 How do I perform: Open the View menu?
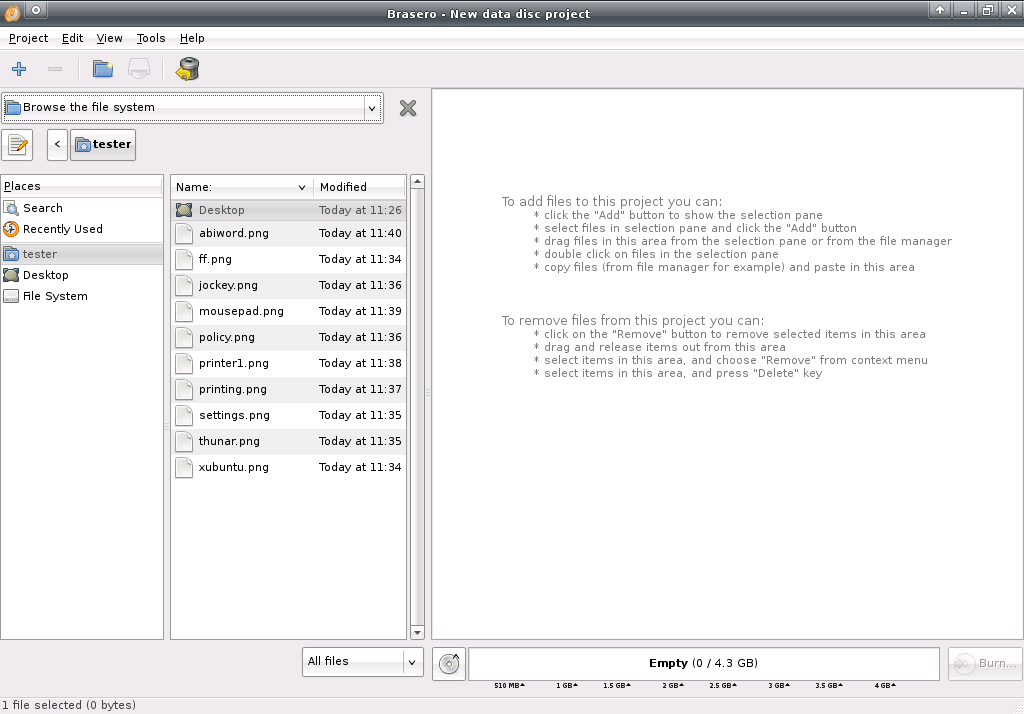pos(110,38)
